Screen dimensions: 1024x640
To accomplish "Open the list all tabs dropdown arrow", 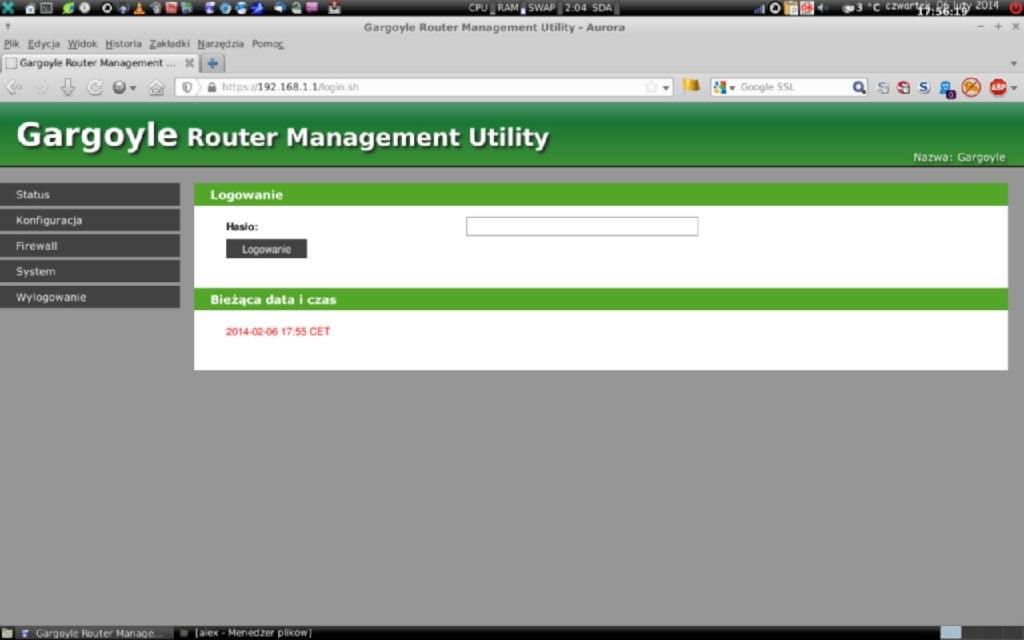I will tap(1014, 63).
